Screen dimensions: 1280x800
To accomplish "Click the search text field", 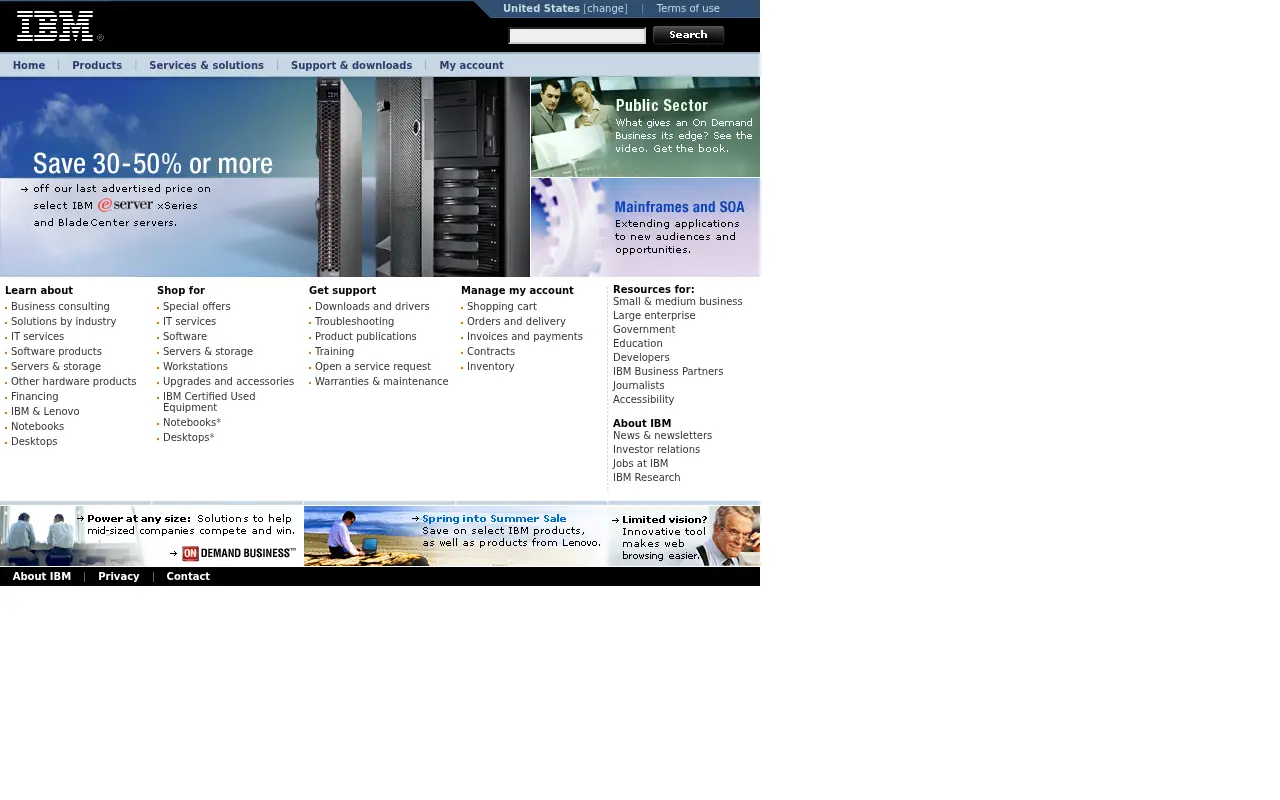I will pos(578,36).
